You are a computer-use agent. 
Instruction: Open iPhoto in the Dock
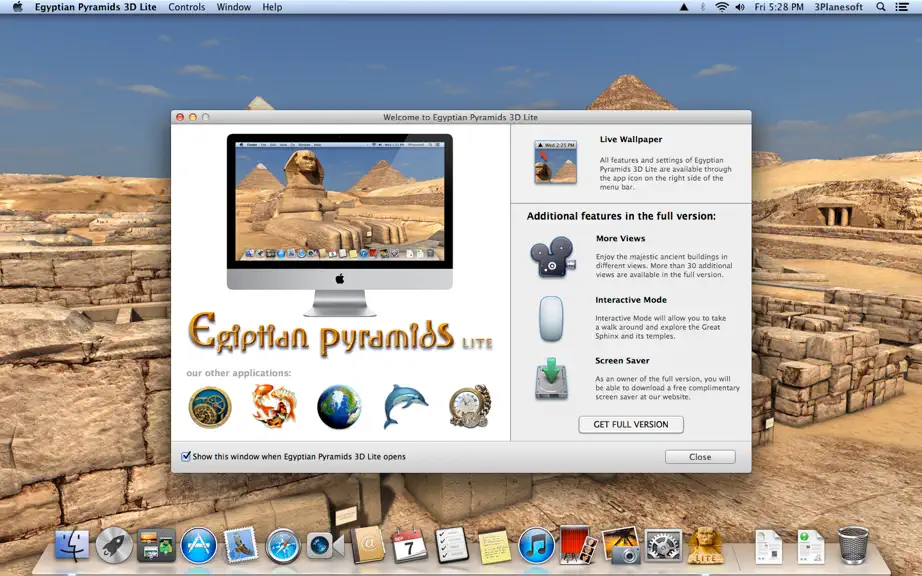(x=621, y=545)
